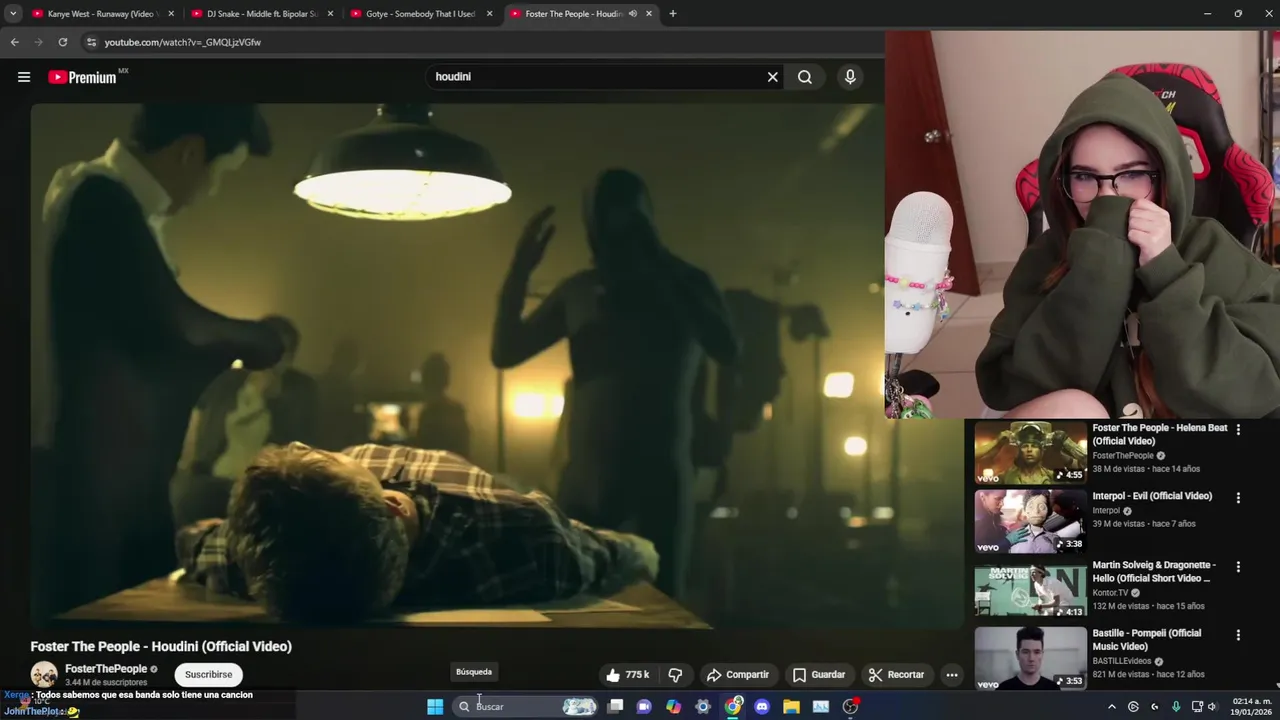This screenshot has height=720, width=1280.
Task: Open the FosterThePeople channel name link
Action: [x=106, y=669]
